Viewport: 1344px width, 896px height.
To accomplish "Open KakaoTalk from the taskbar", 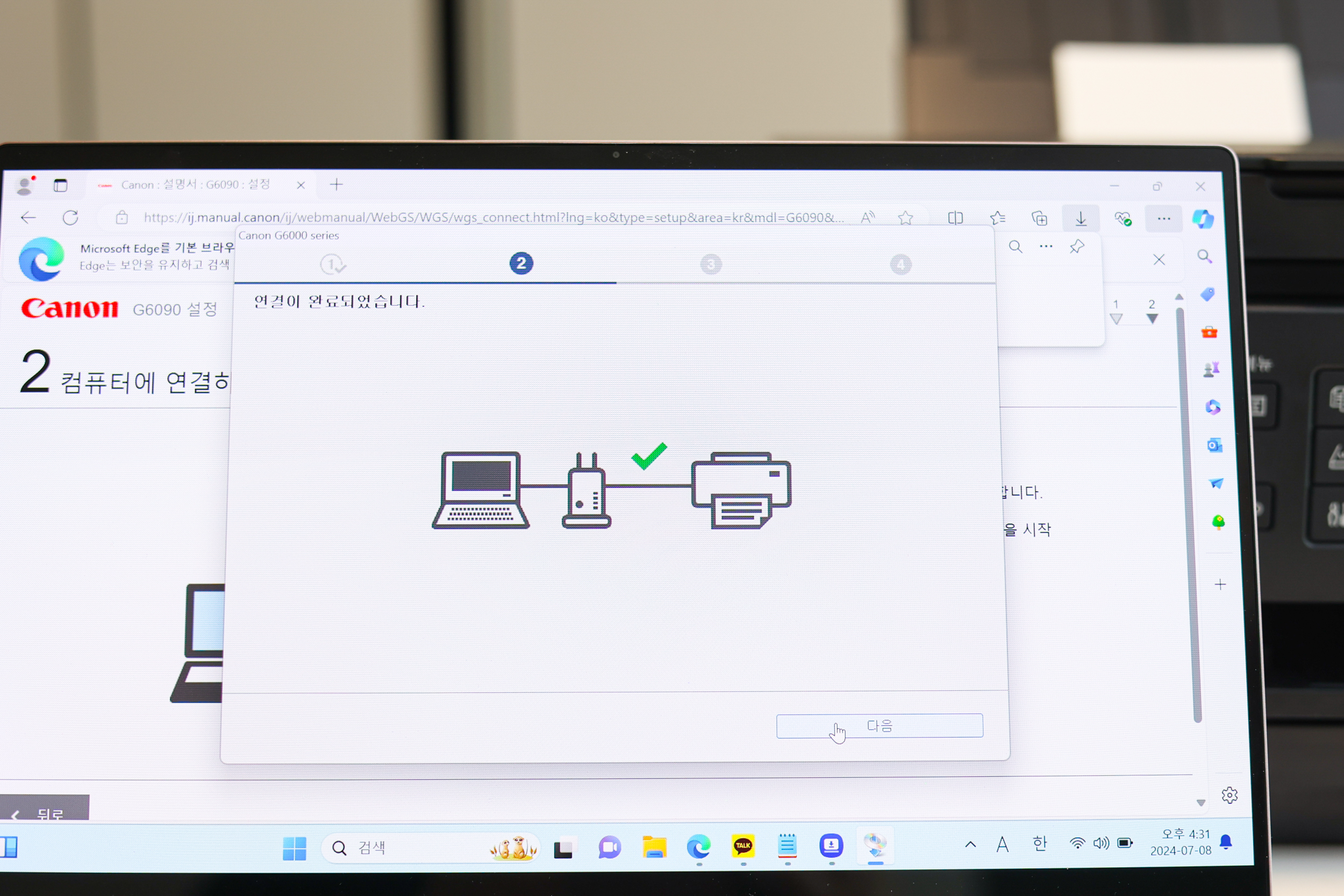I will [743, 847].
